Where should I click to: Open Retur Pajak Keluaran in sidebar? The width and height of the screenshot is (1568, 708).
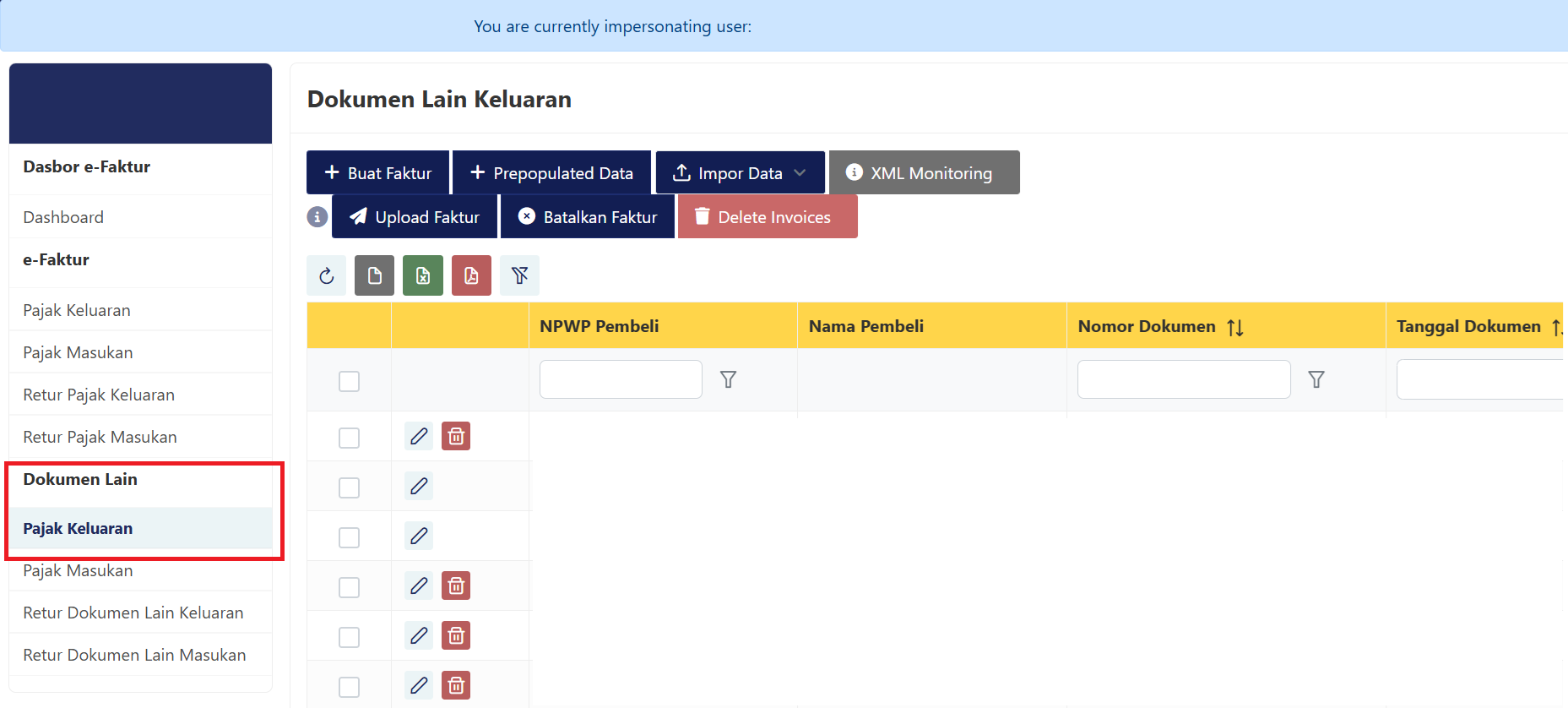(x=99, y=395)
